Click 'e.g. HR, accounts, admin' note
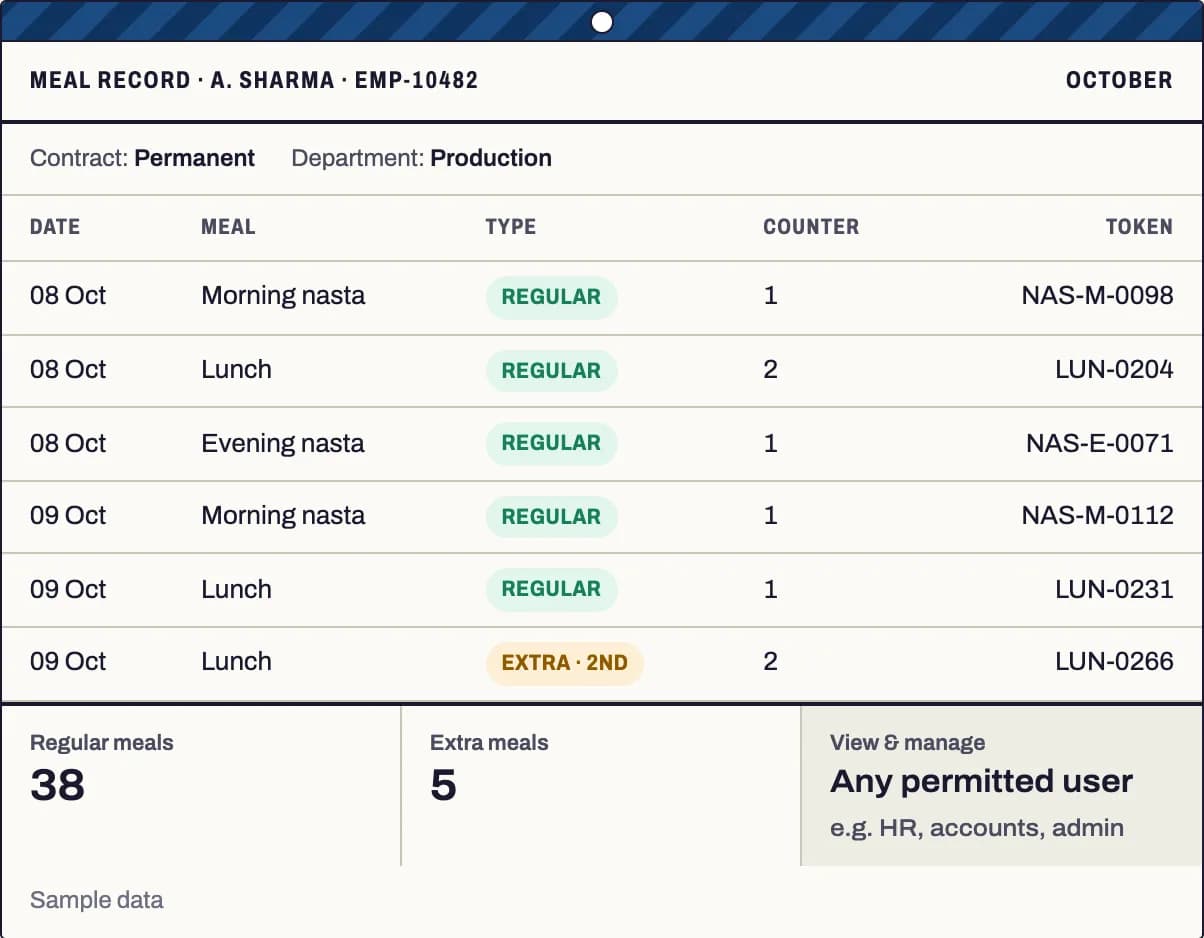This screenshot has width=1204, height=938. click(x=976, y=828)
